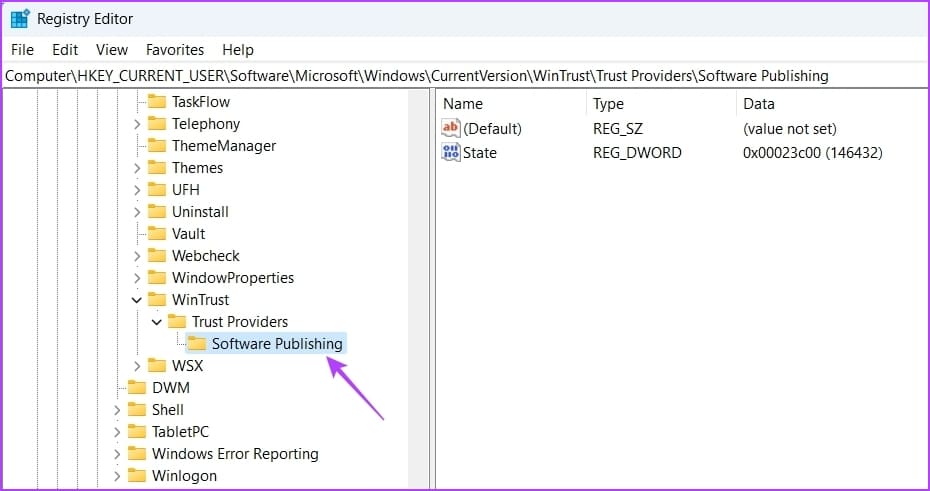Viewport: 930px width, 491px height.
Task: Expand the Telephony key
Action: pos(137,124)
